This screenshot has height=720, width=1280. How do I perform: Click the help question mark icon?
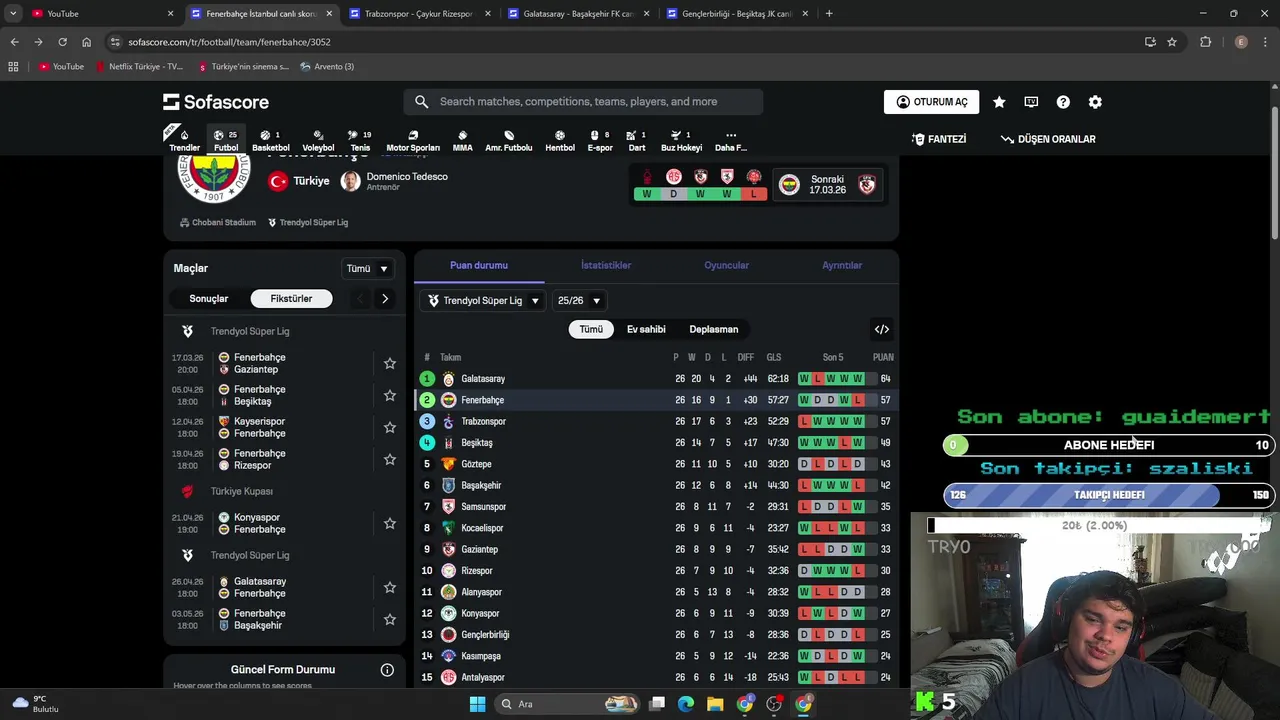pos(1063,102)
